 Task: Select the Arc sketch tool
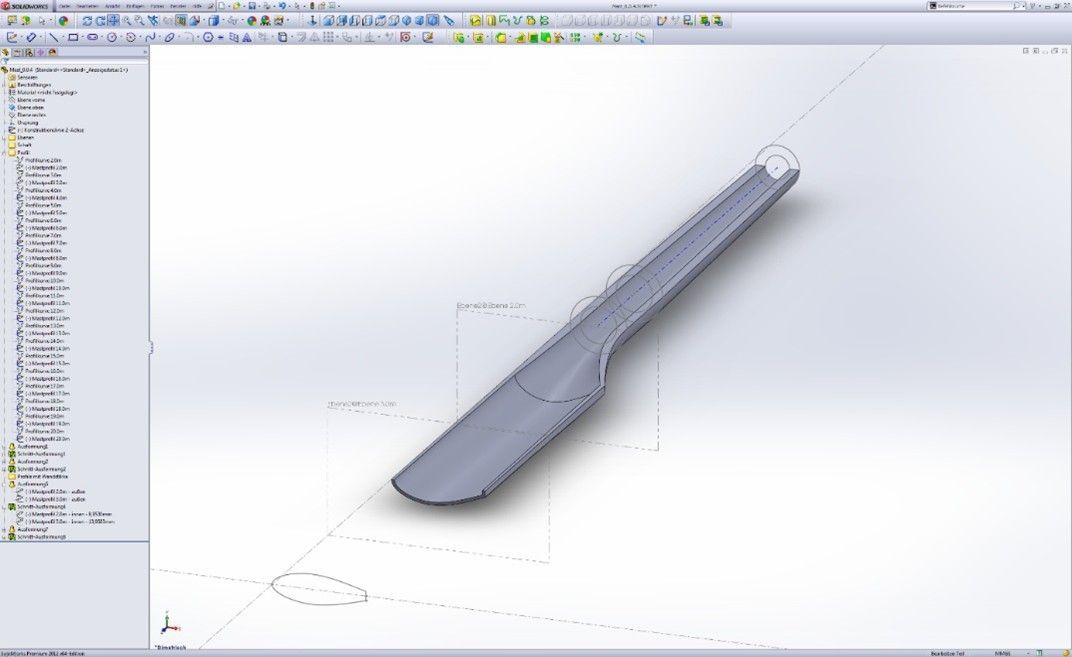[131, 37]
